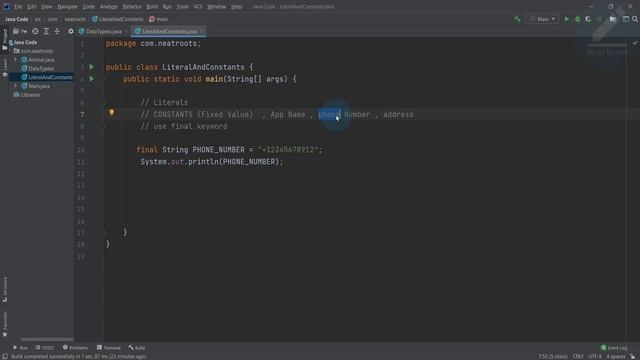Collapse the Java Code project root row
Viewport: 640px width, 360px height.
point(23,42)
